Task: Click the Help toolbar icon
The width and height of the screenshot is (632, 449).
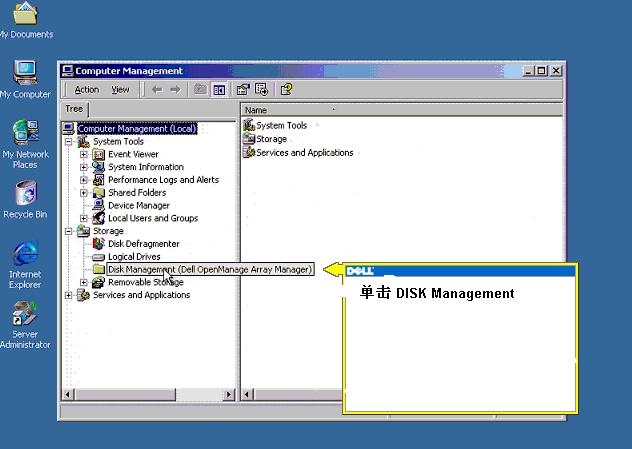Action: click(286, 89)
